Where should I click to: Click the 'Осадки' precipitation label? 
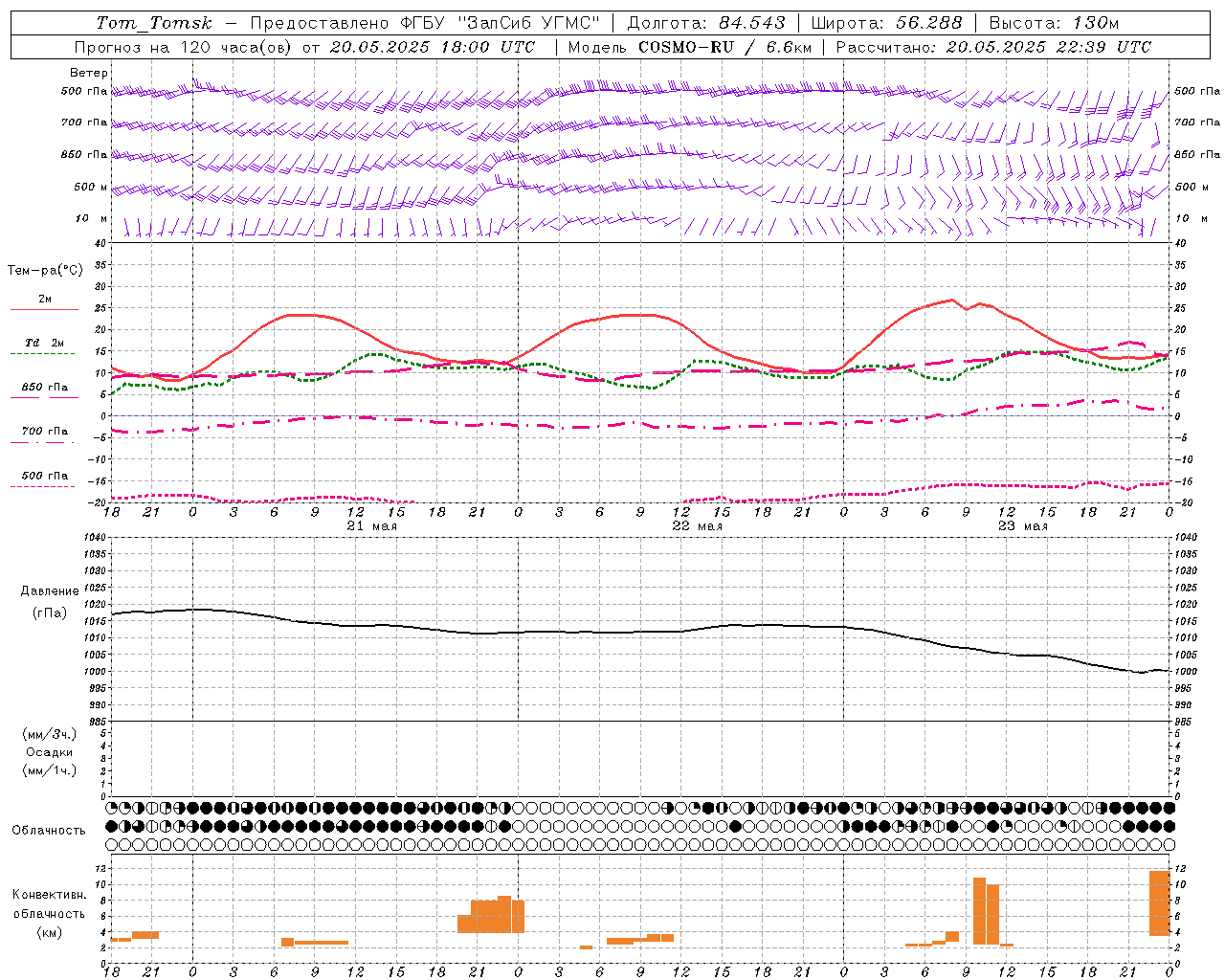[x=50, y=752]
